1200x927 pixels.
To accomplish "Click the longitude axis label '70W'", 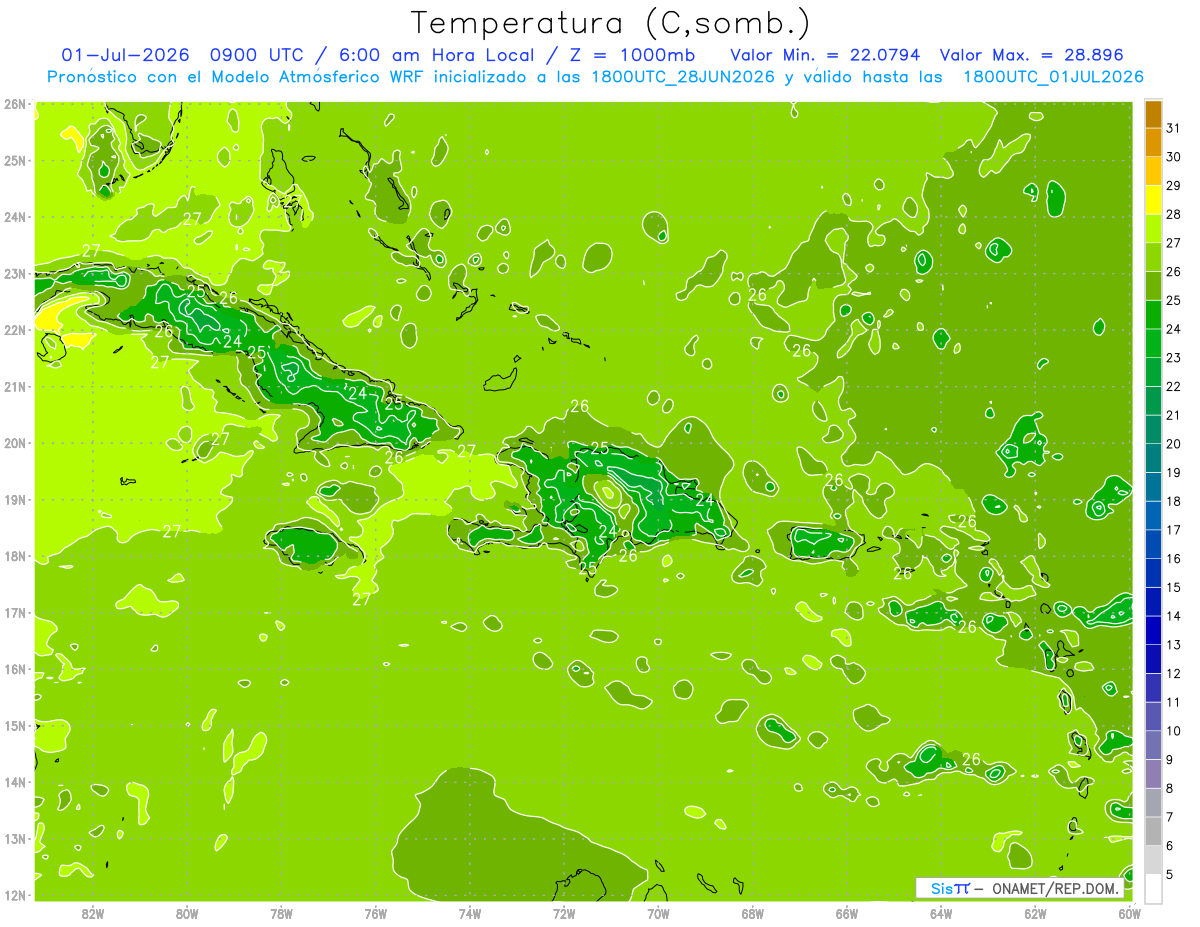I will pos(658,913).
